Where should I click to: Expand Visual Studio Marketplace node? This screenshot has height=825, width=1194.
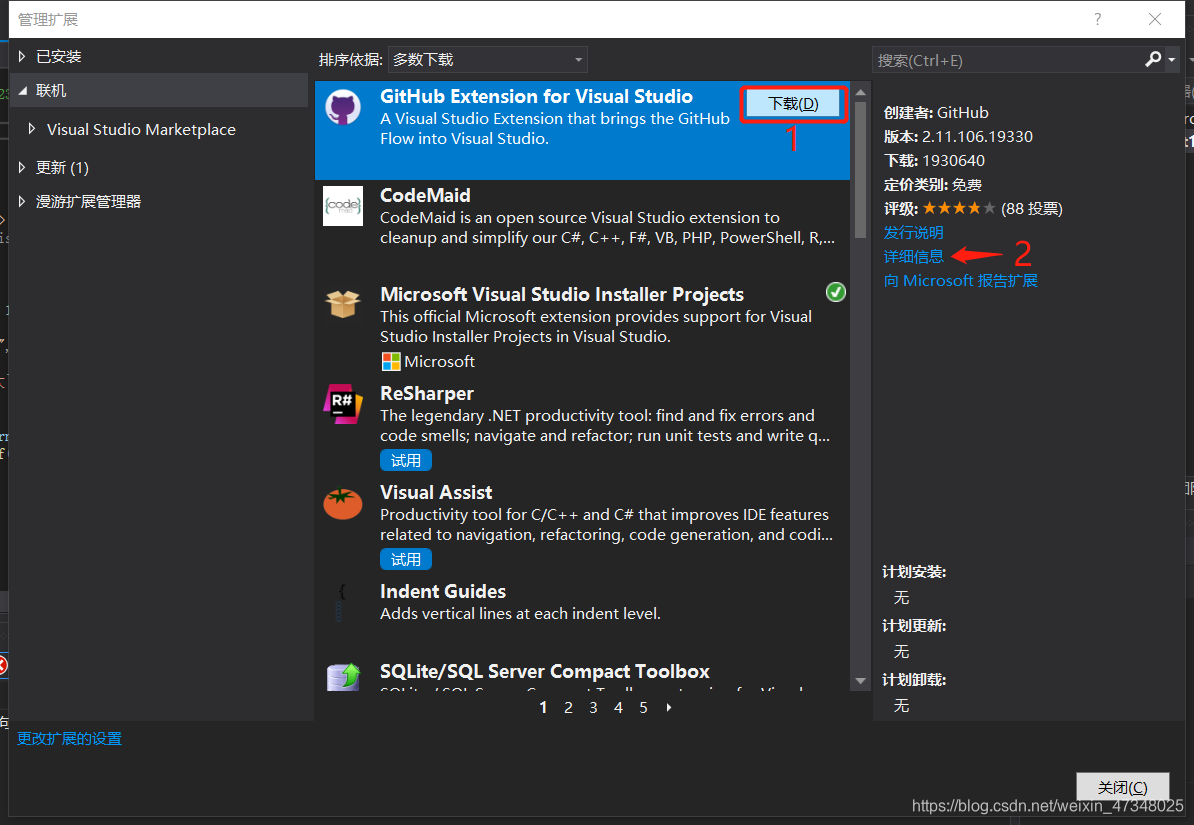coord(31,129)
